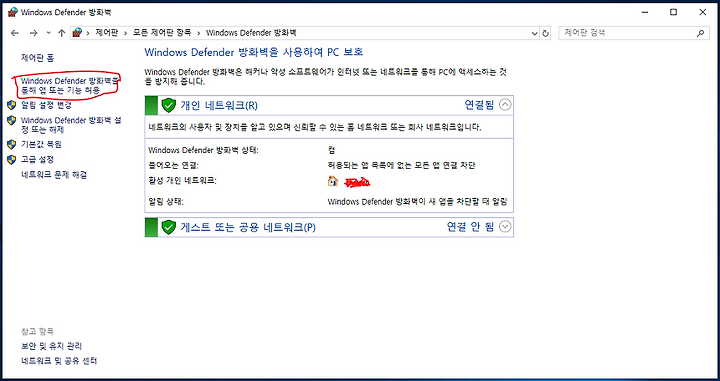The width and height of the screenshot is (720, 381).
Task: Click the house icon of active network
Action: [x=333, y=181]
